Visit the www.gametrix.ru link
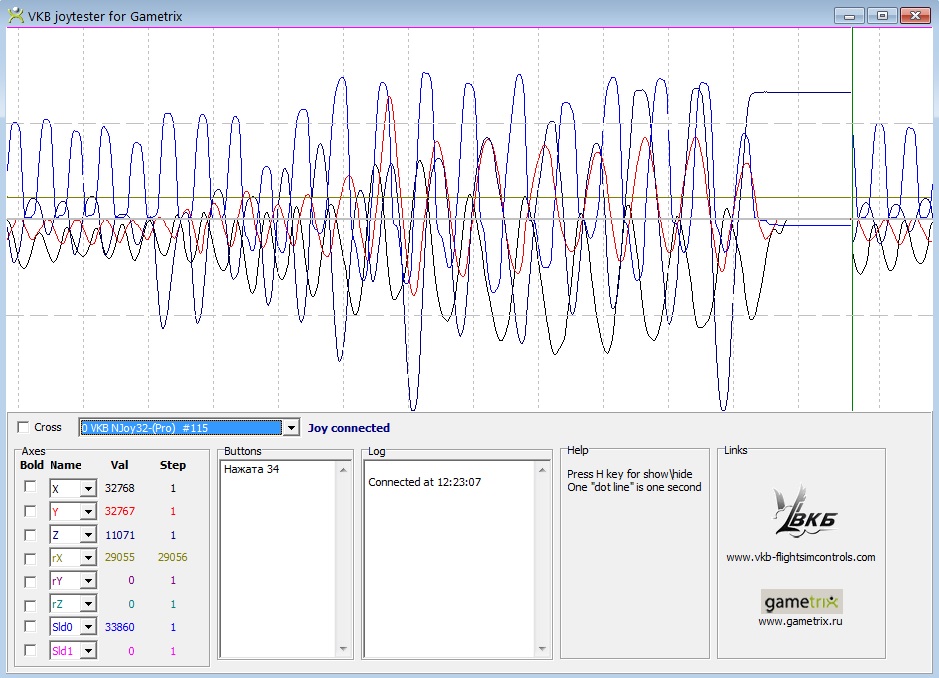The height and width of the screenshot is (678, 939). tap(800, 621)
